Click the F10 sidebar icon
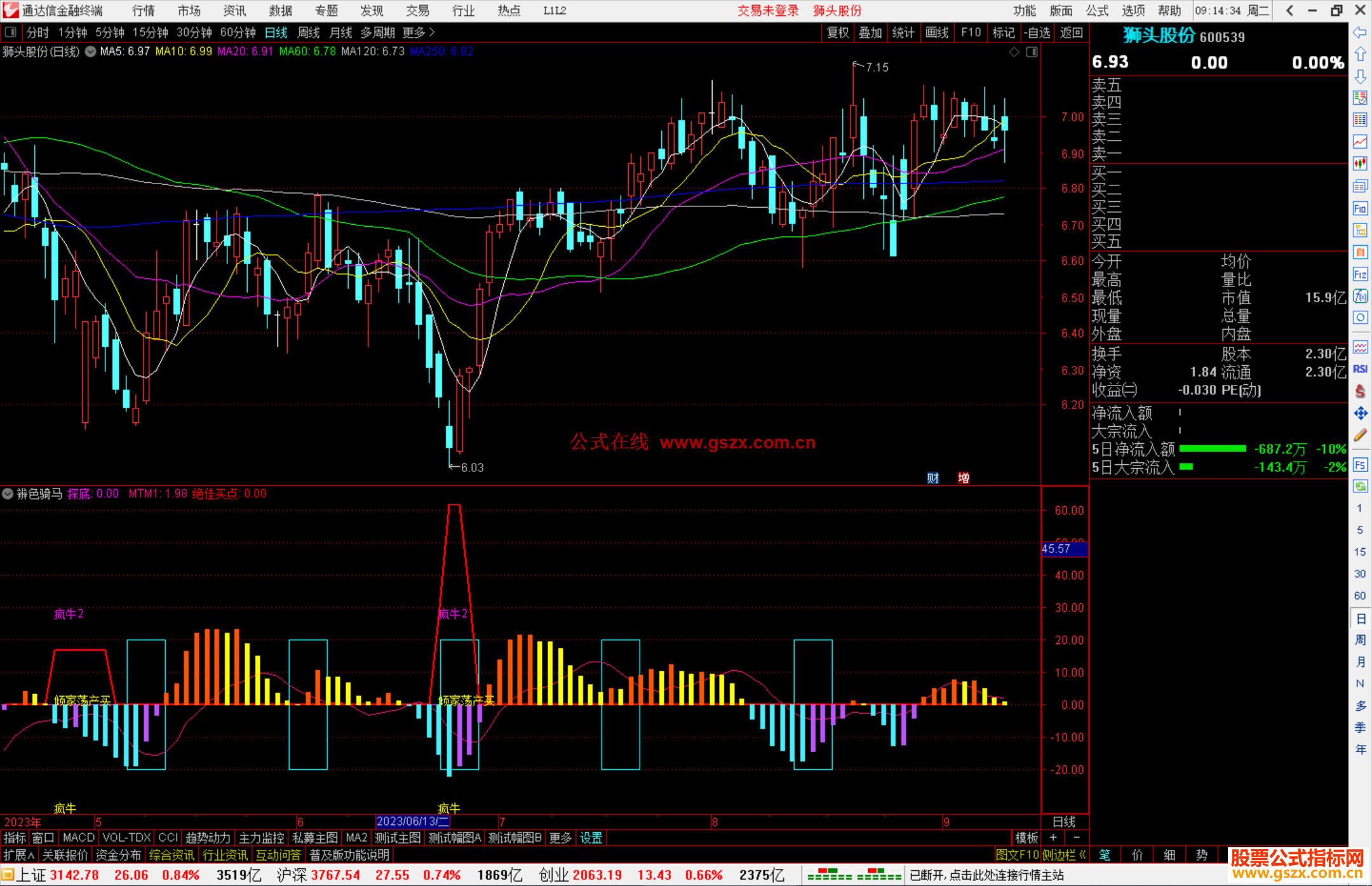 point(1360,208)
